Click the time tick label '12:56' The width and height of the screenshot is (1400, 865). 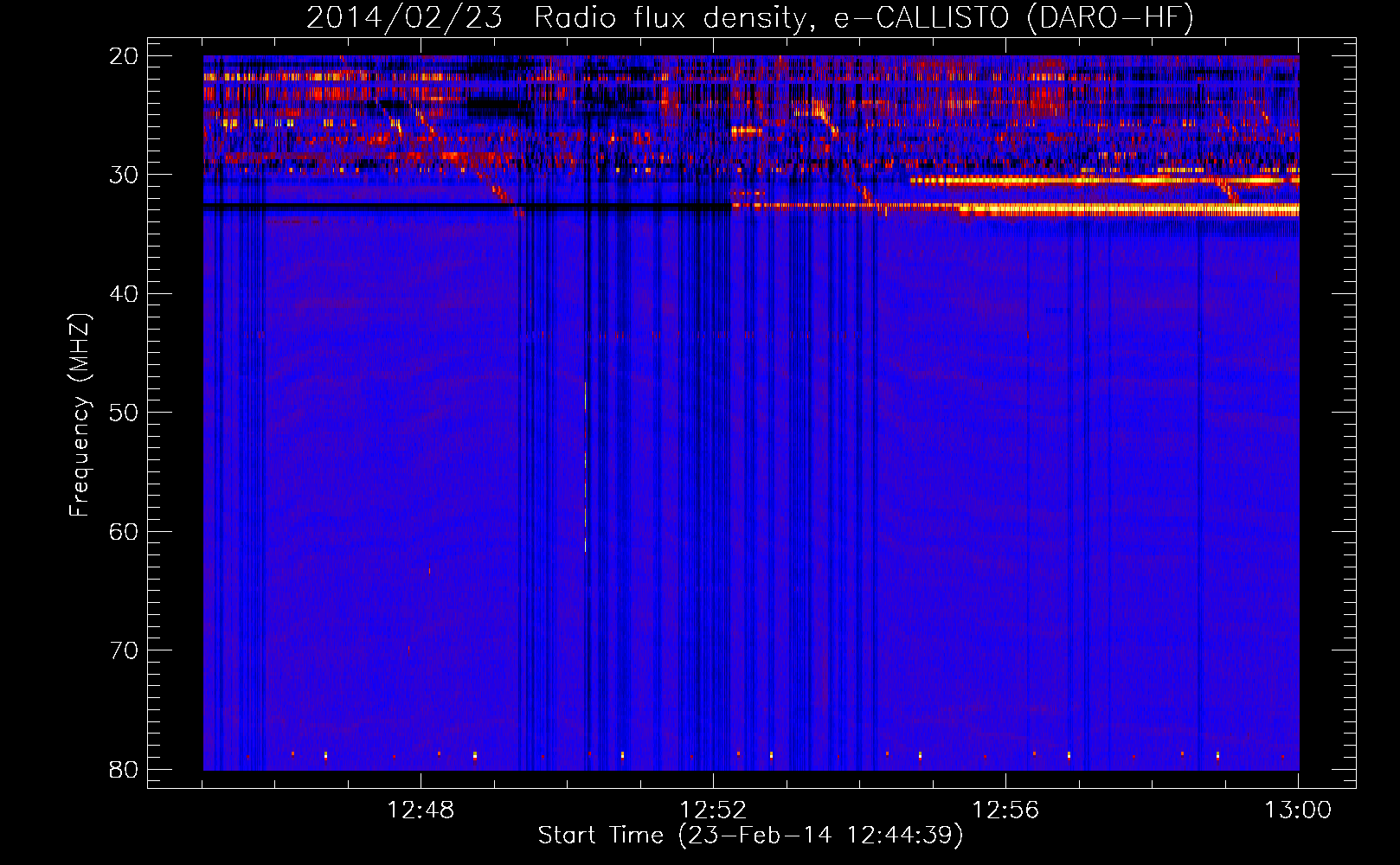[x=1005, y=810]
